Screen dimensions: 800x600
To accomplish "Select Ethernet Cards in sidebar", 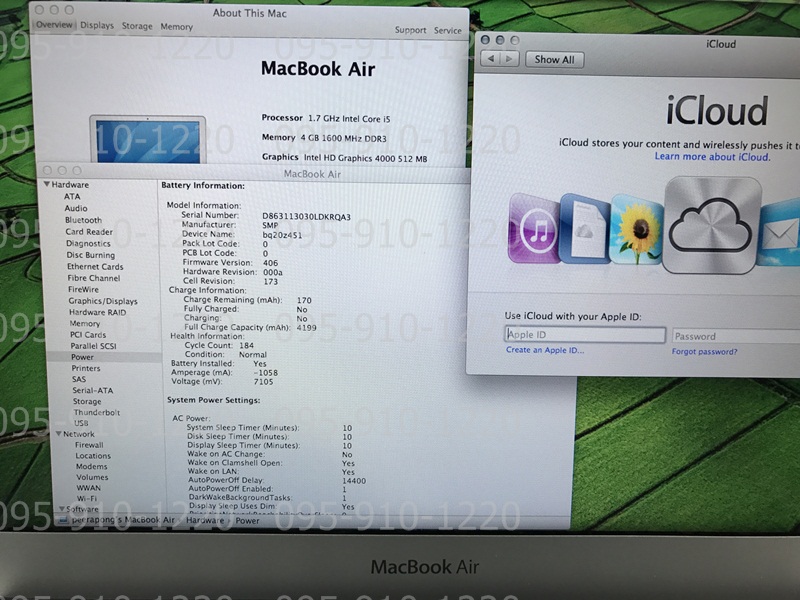I will 95,266.
